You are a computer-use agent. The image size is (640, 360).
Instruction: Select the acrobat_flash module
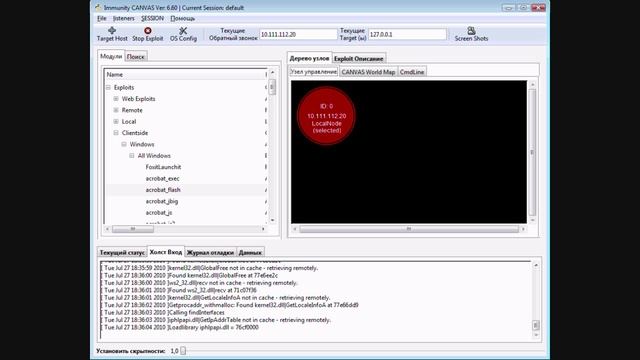163,190
